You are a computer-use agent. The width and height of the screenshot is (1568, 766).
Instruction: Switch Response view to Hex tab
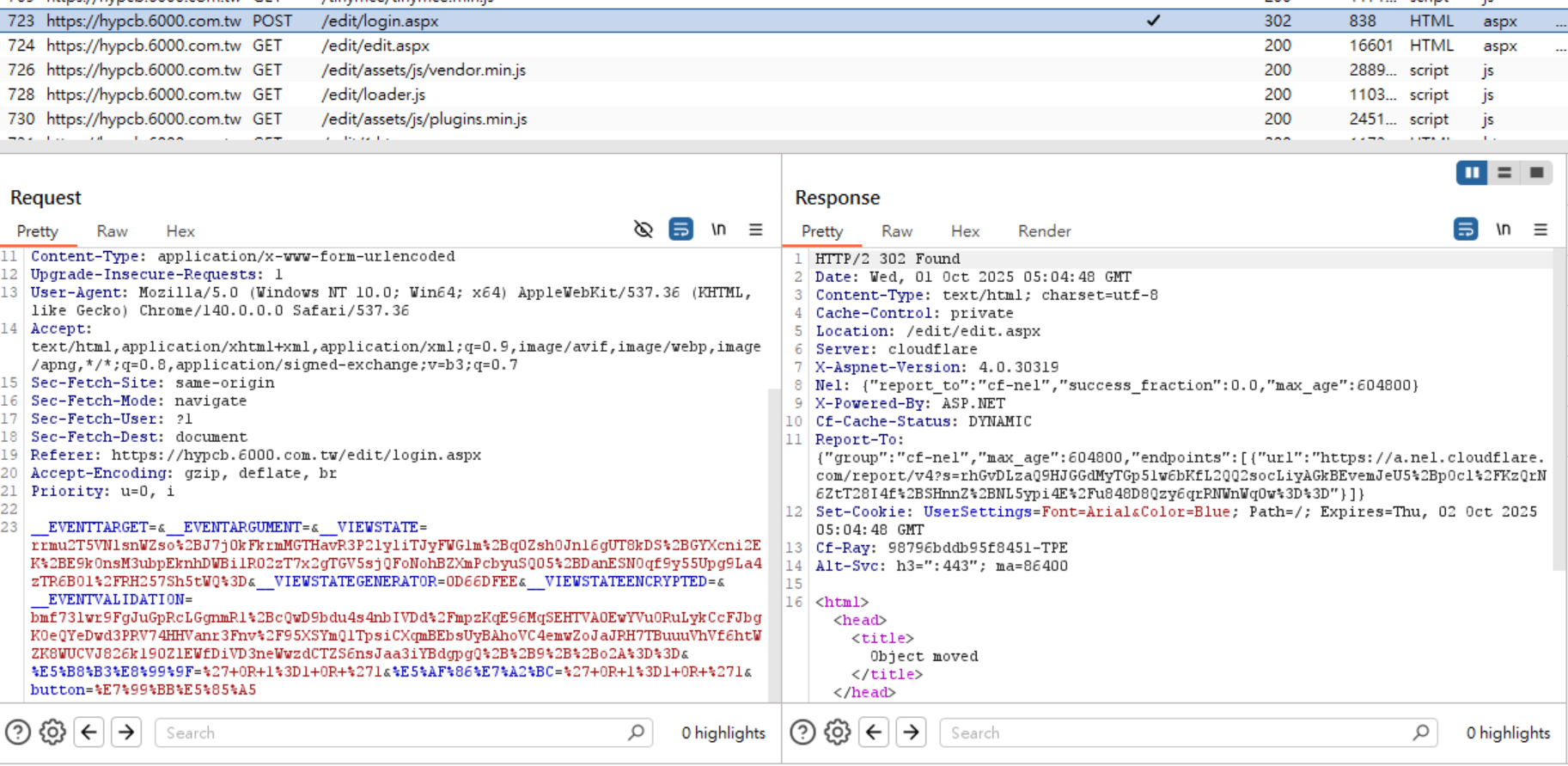[x=965, y=231]
